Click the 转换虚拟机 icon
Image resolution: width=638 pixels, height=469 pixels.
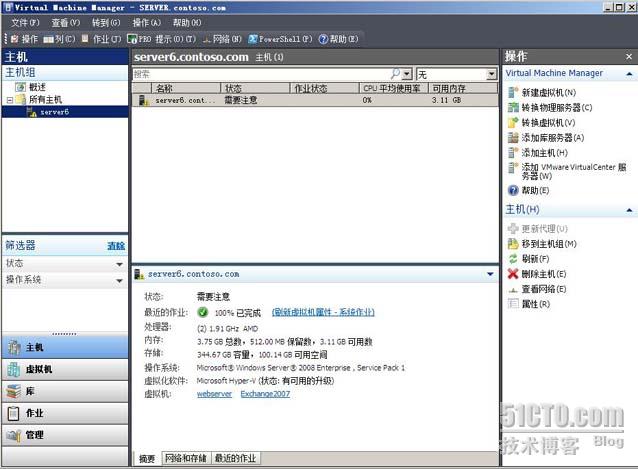pos(513,122)
